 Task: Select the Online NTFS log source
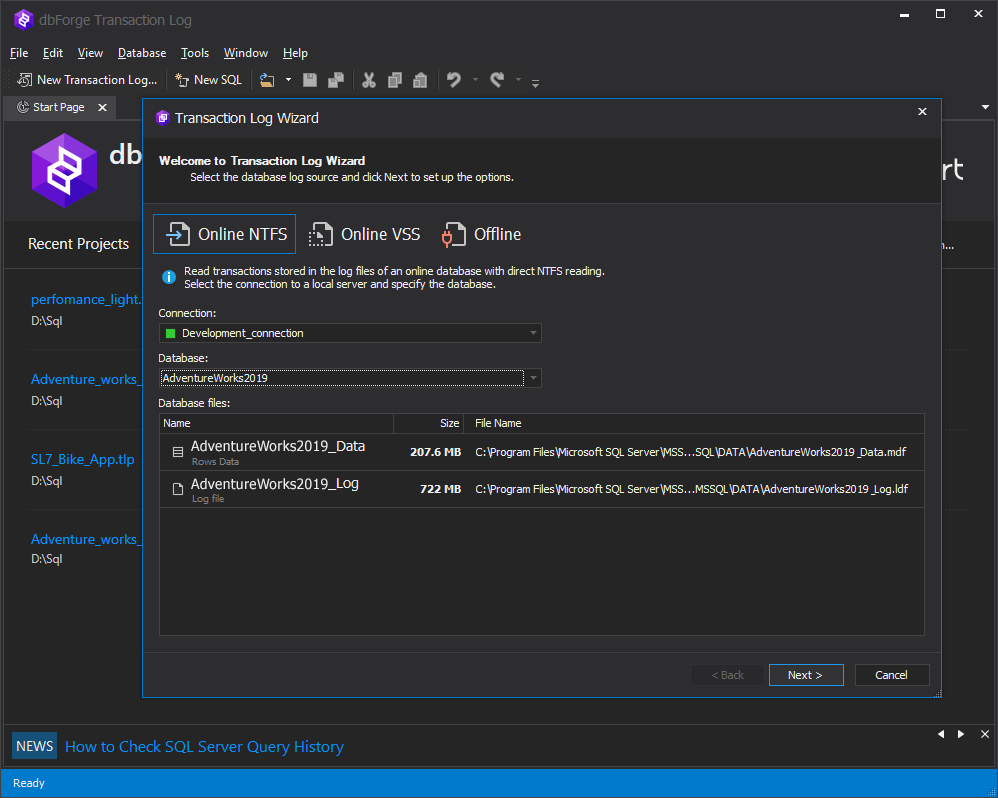click(x=225, y=234)
